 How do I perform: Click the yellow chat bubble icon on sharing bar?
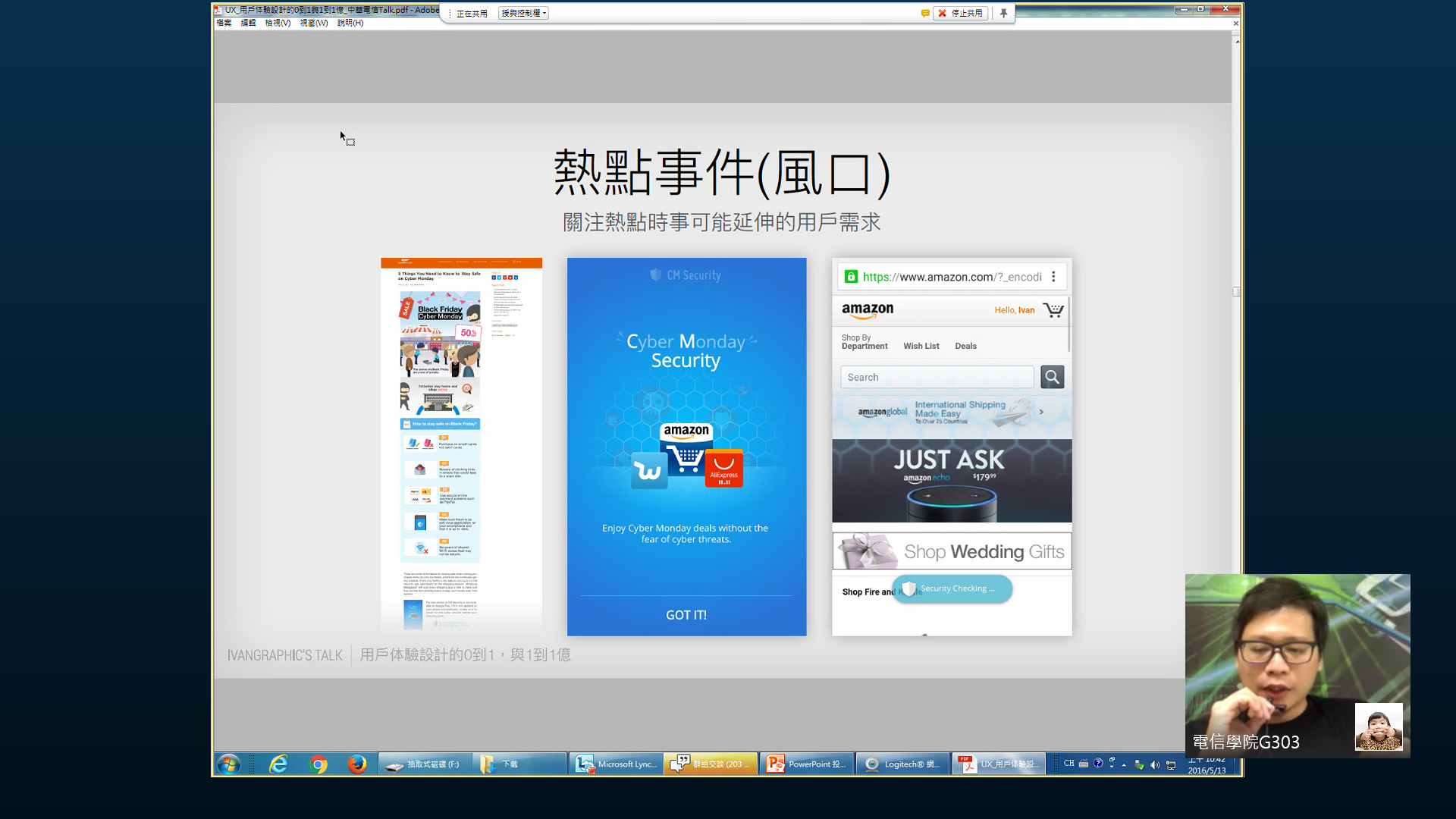click(924, 13)
